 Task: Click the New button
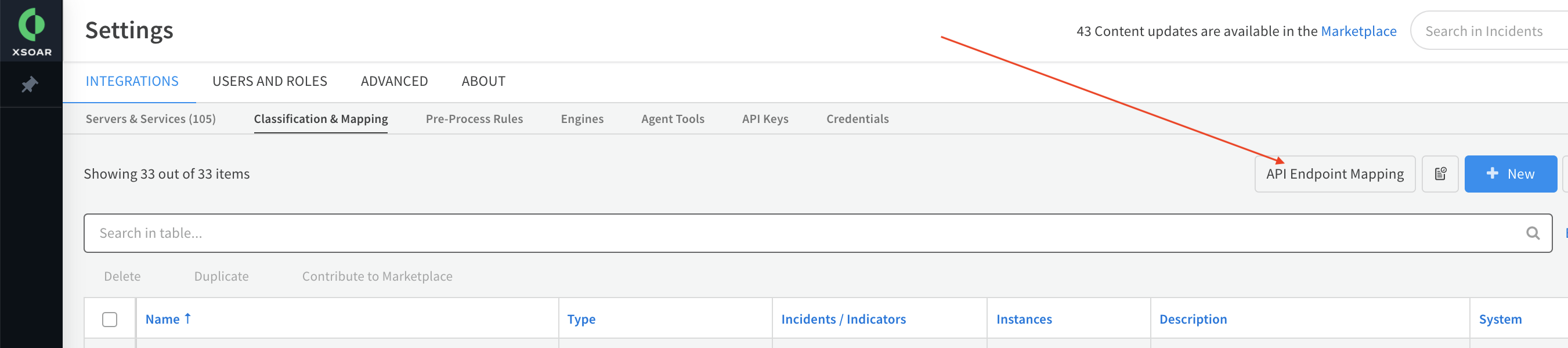(x=1511, y=173)
